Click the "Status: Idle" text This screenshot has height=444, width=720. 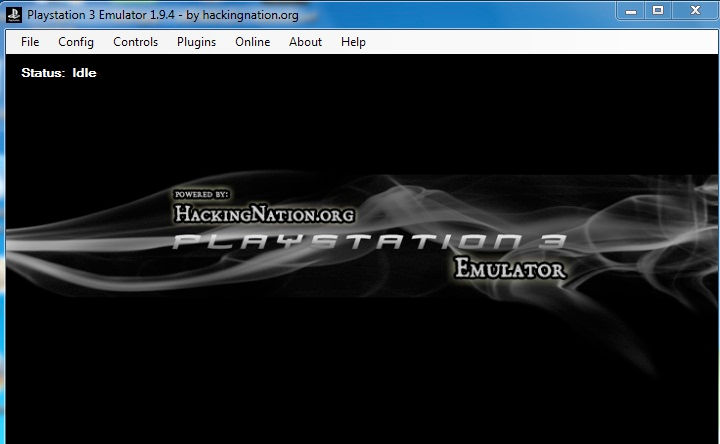coord(59,73)
